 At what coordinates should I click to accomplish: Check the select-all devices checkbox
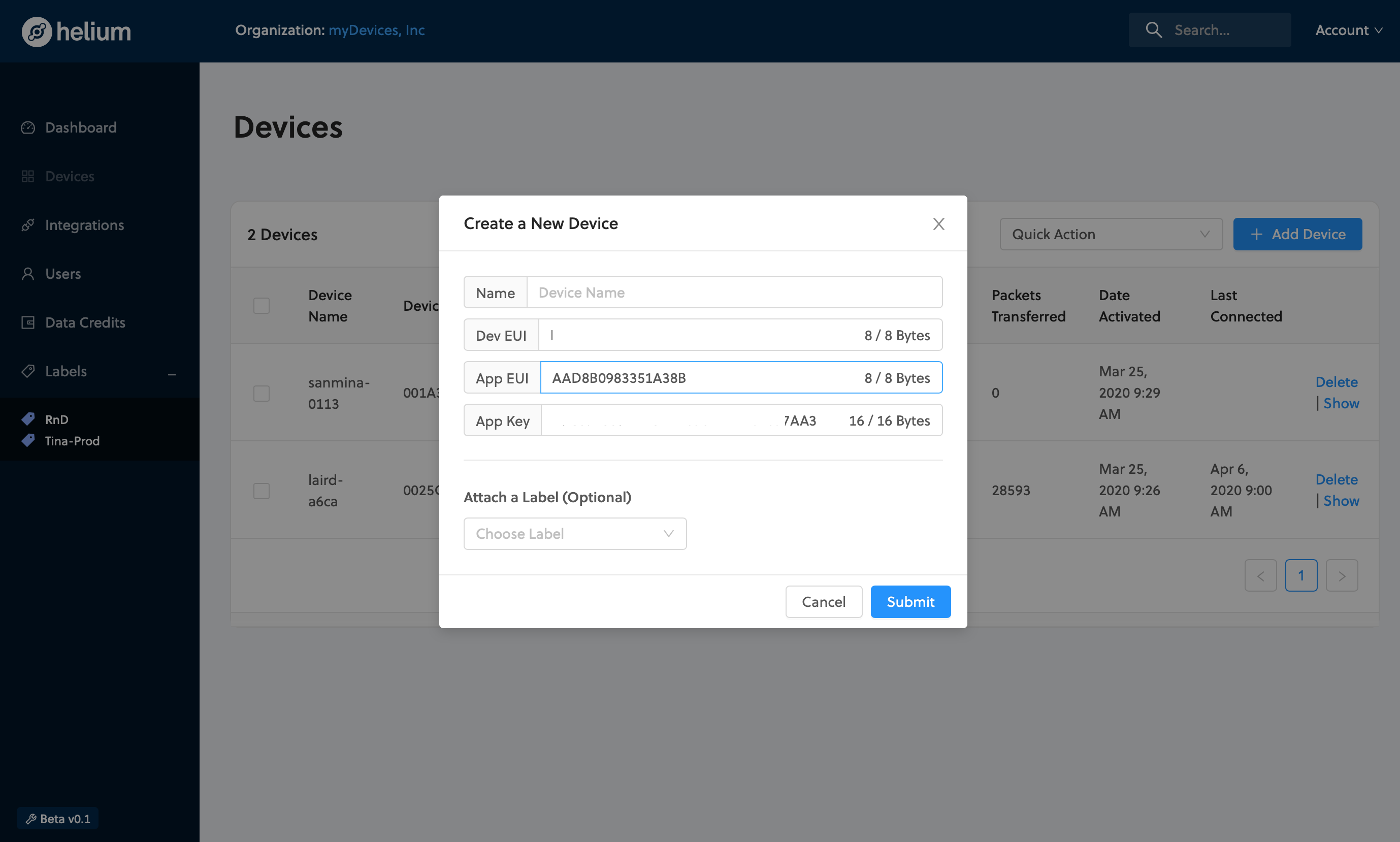[x=261, y=305]
